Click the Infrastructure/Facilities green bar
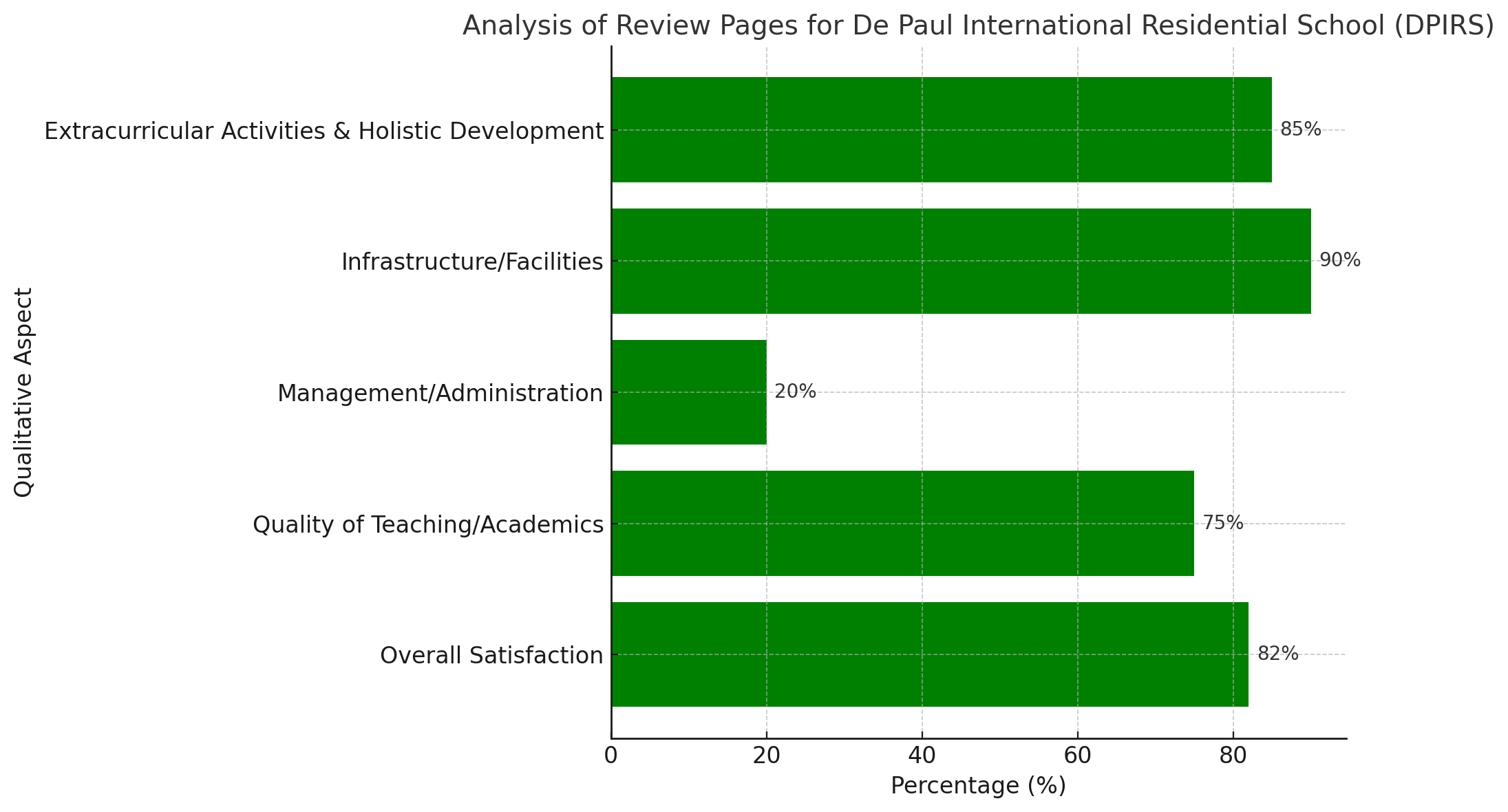 [x=961, y=261]
